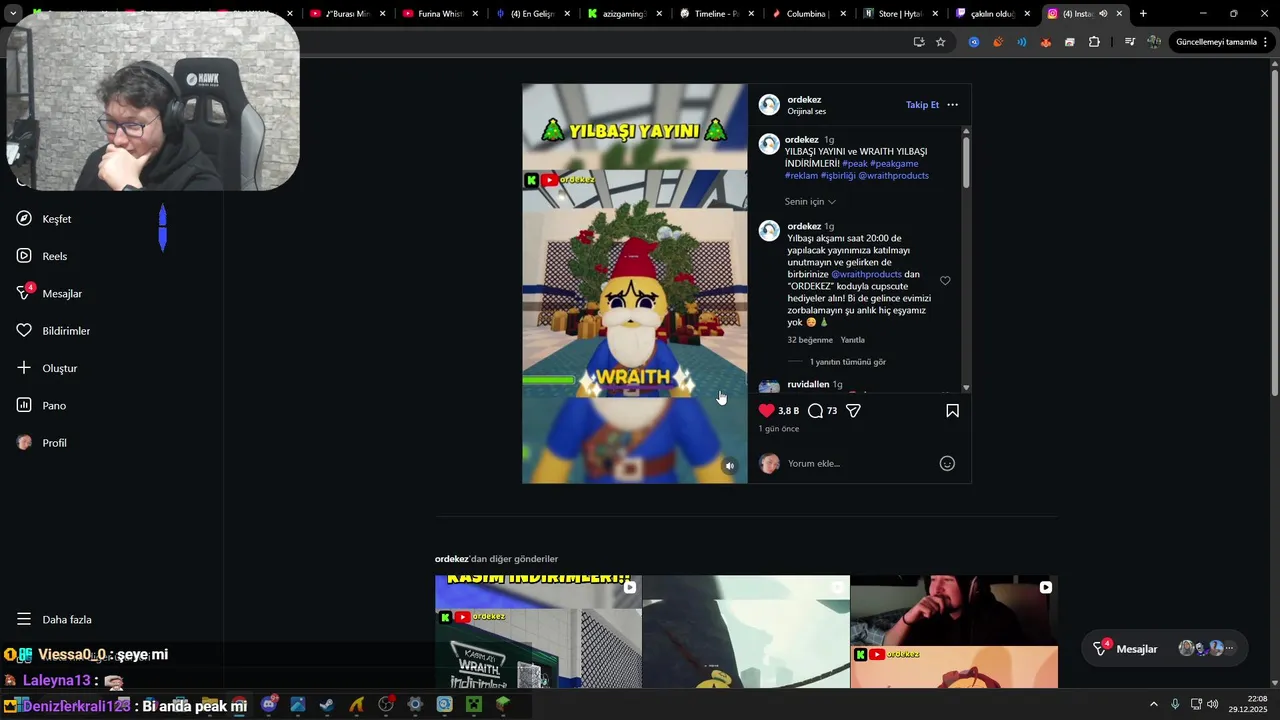The image size is (1280, 720).
Task: Open Bildirimler notifications
Action: [x=53, y=331]
